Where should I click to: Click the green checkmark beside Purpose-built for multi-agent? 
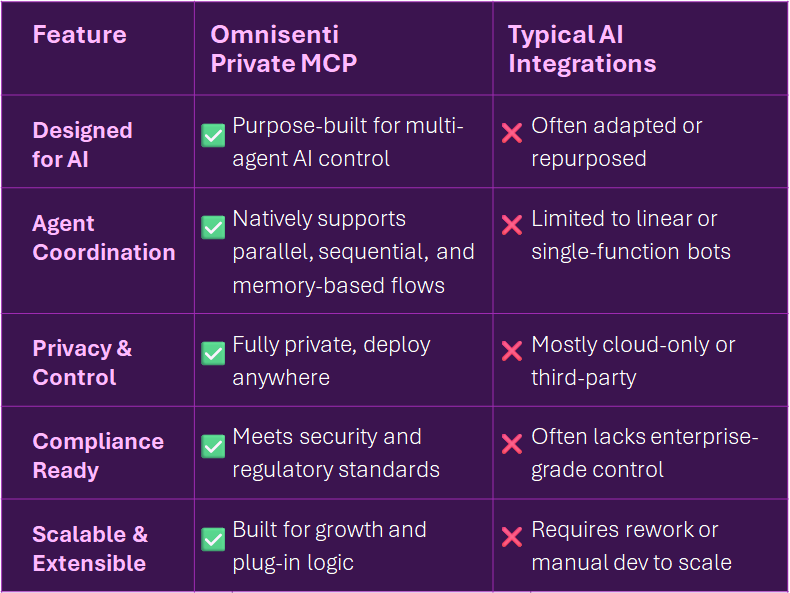coord(213,135)
